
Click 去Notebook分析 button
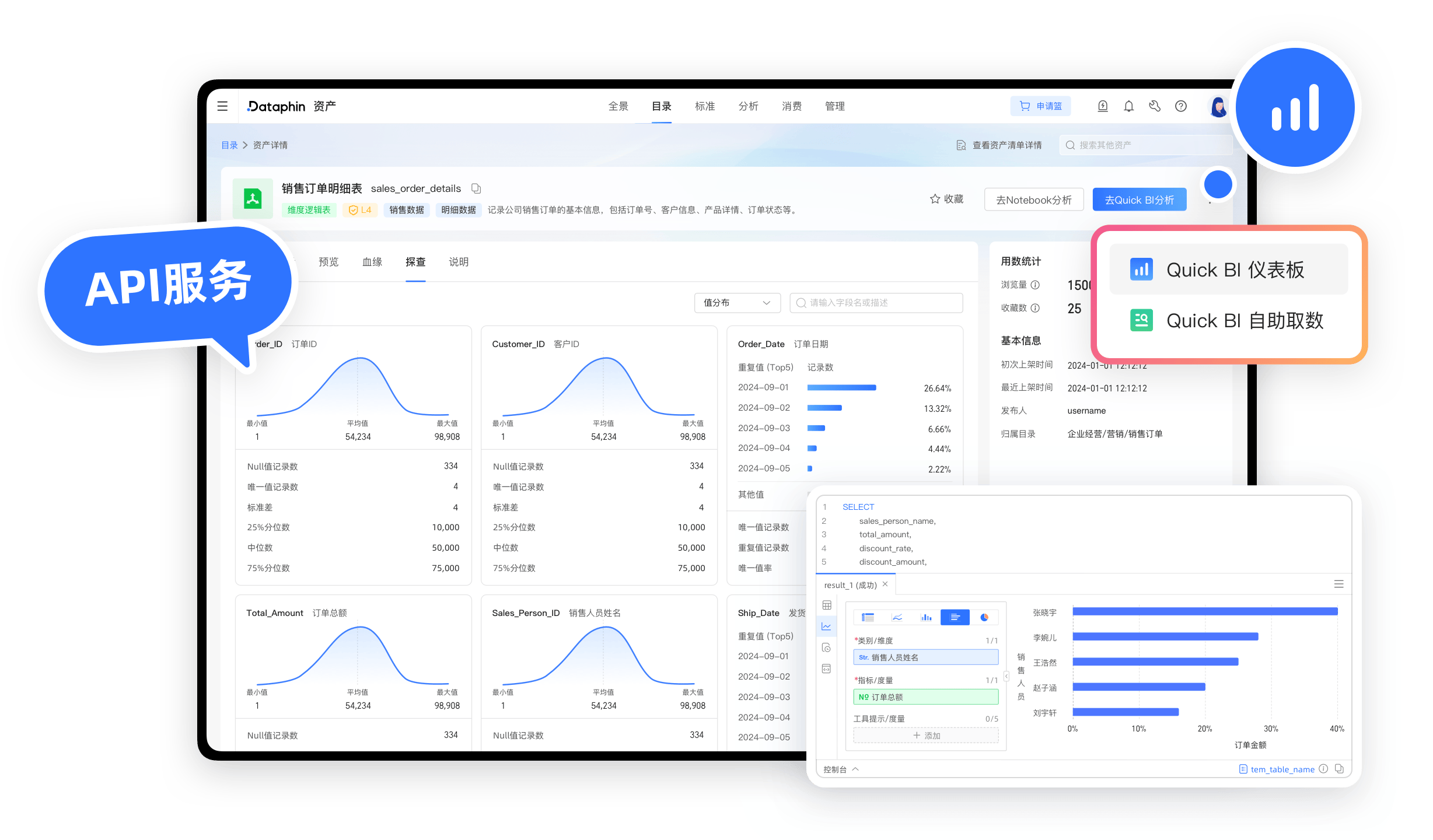pyautogui.click(x=1033, y=199)
